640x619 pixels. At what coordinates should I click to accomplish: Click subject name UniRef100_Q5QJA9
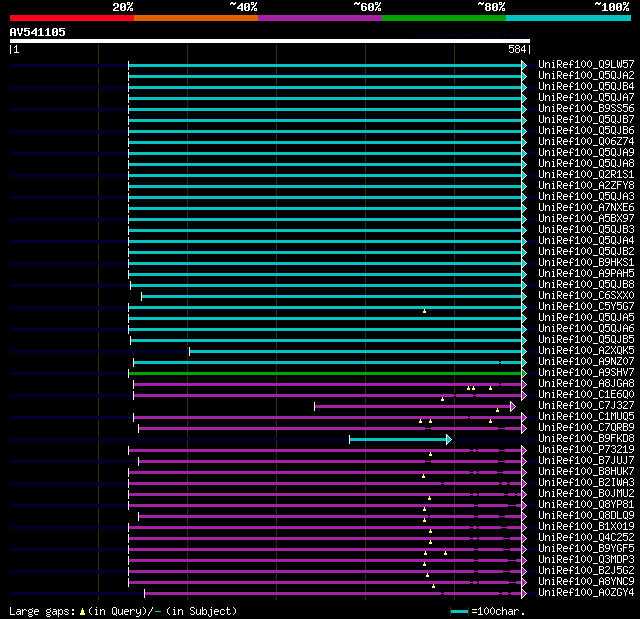tap(586, 153)
